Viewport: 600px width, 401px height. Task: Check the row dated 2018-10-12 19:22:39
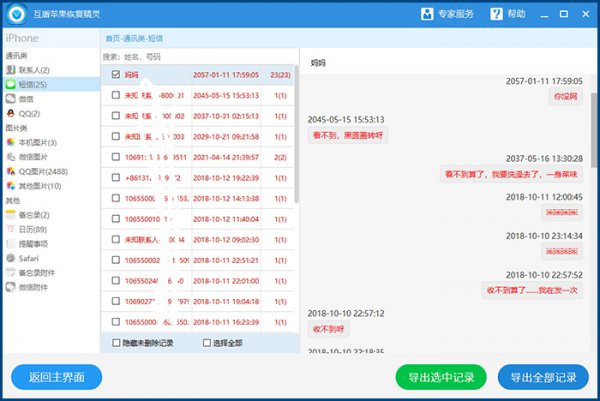point(116,178)
